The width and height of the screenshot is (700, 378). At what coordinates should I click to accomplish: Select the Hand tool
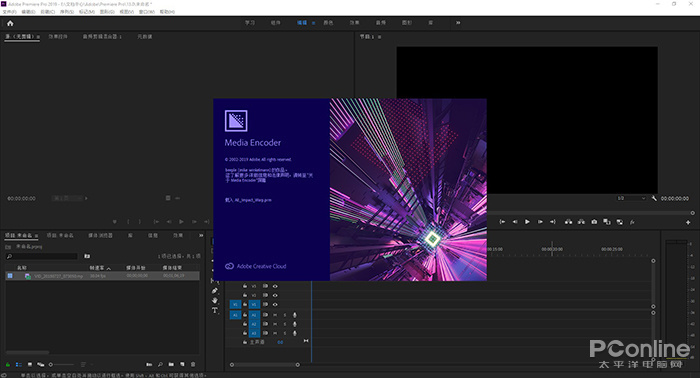(215, 300)
